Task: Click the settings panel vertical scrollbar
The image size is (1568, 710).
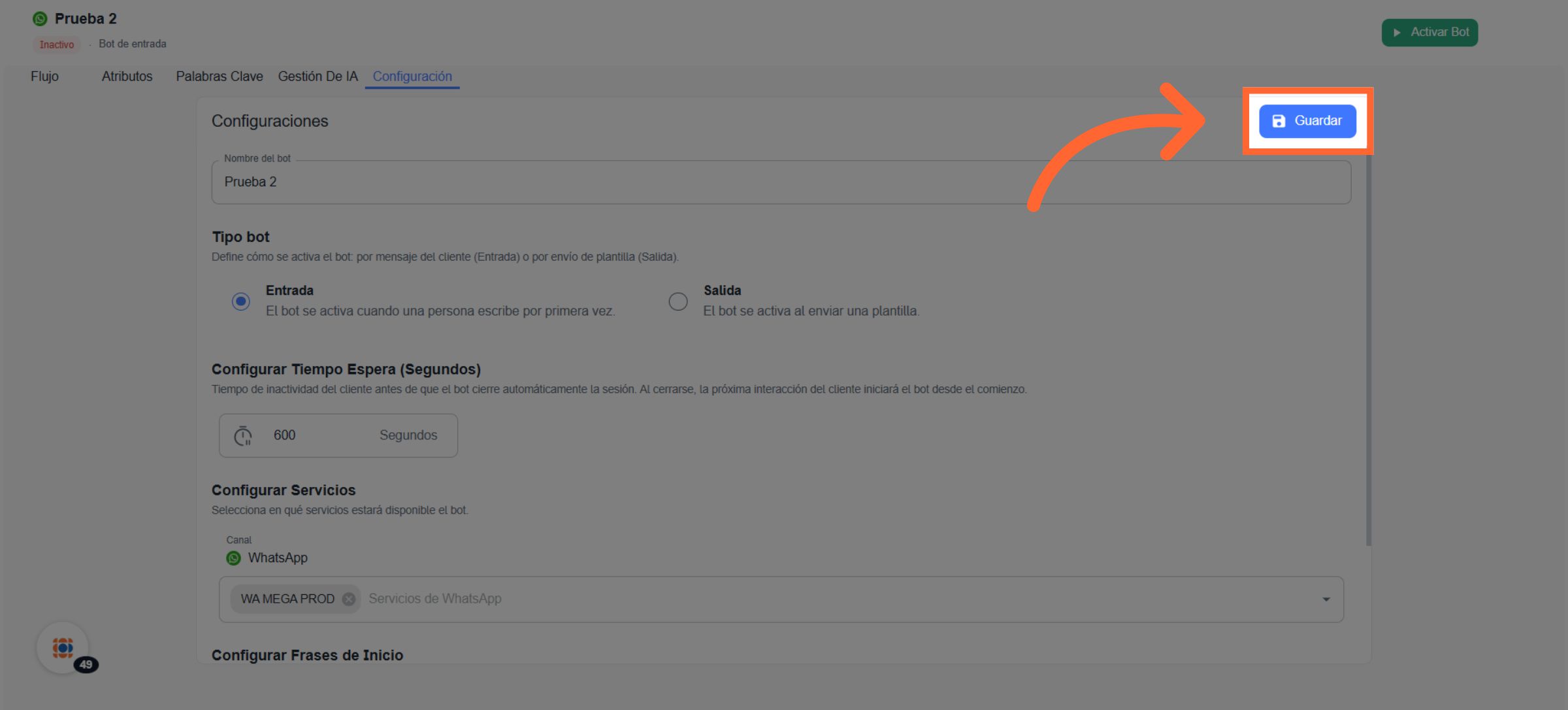Action: tap(1368, 347)
